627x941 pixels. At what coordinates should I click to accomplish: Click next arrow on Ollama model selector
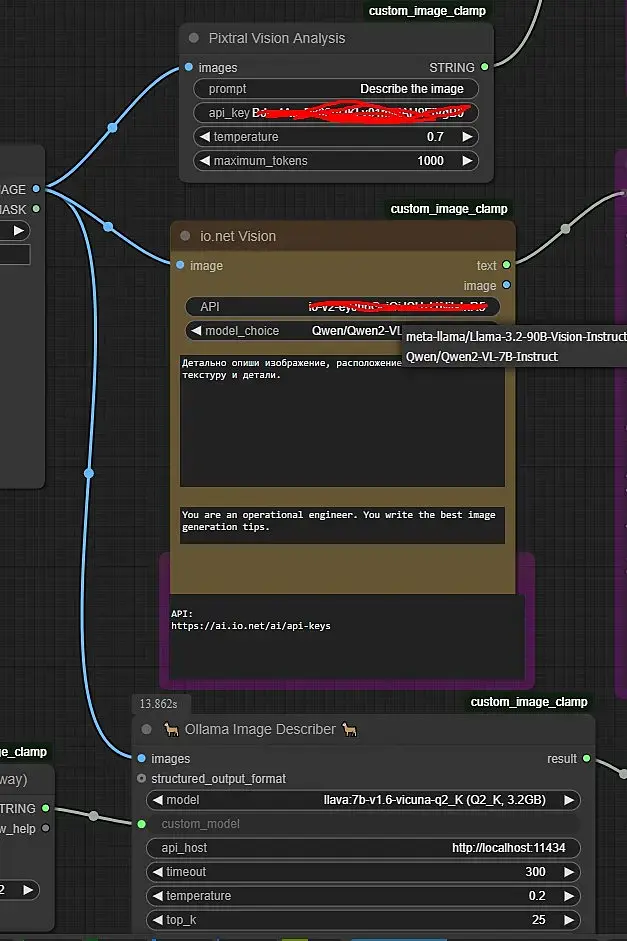[x=569, y=800]
